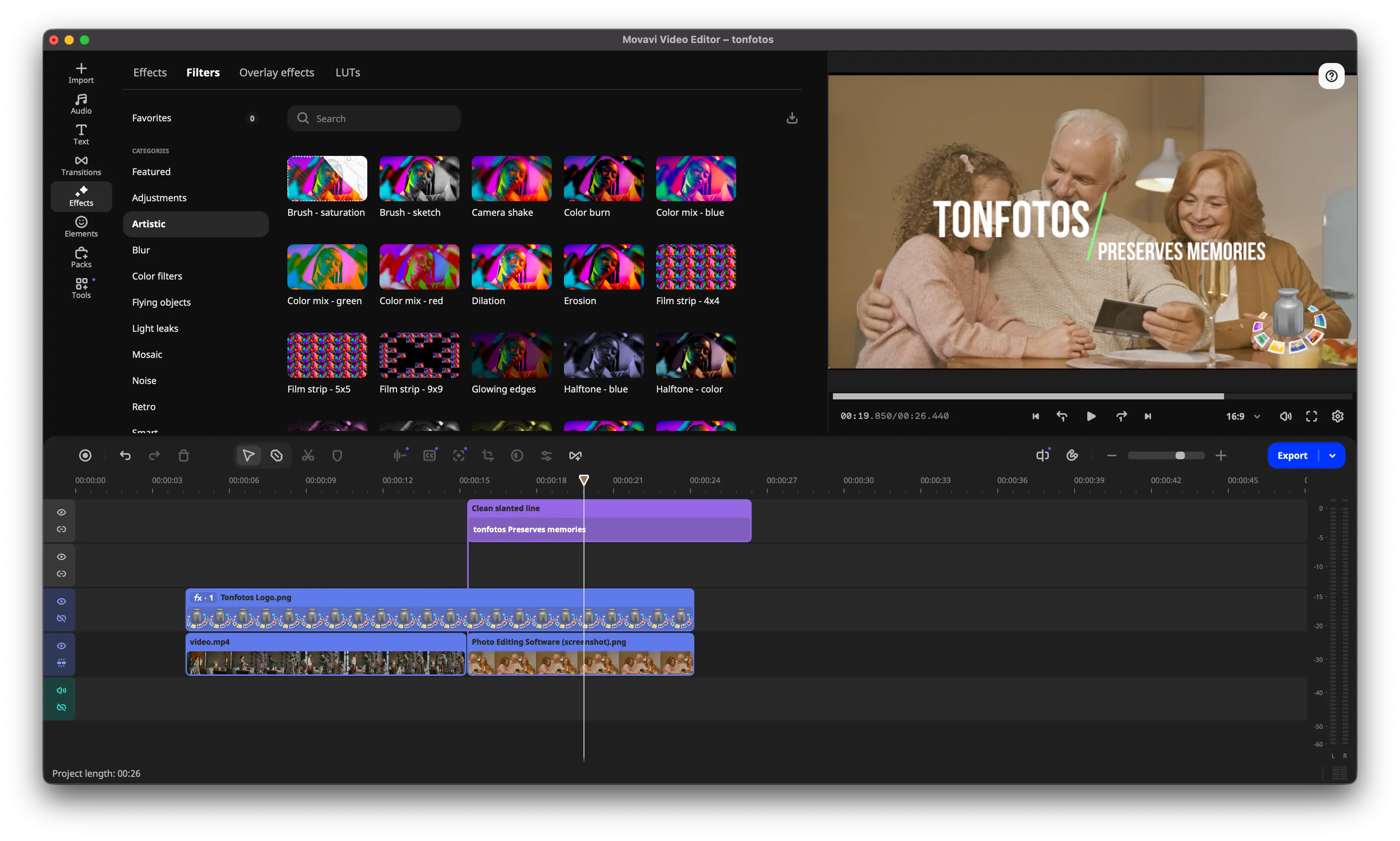Open the Packs panel
The height and width of the screenshot is (841, 1400).
coord(81,258)
